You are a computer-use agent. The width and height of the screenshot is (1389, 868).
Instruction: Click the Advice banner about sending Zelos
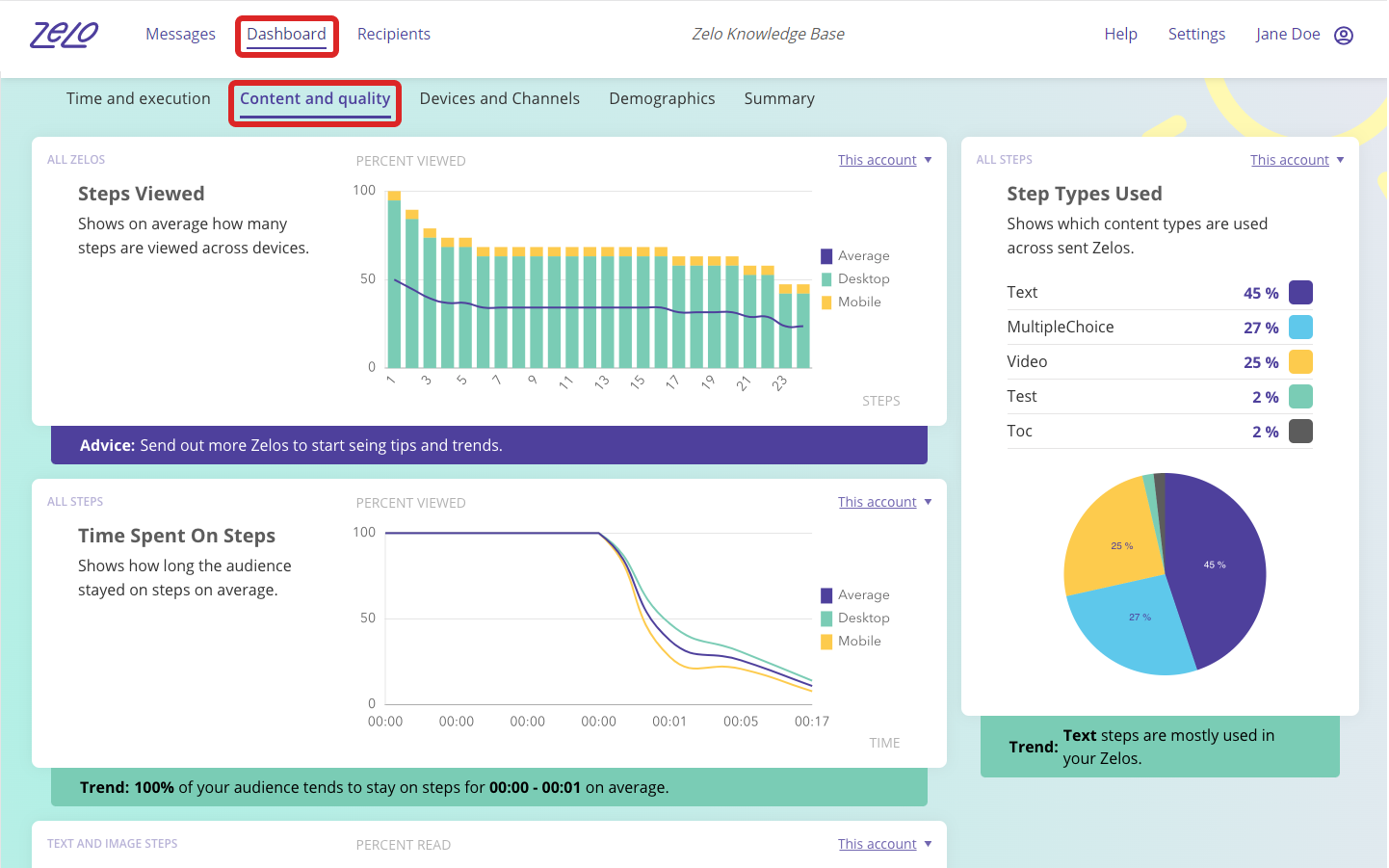tap(489, 445)
